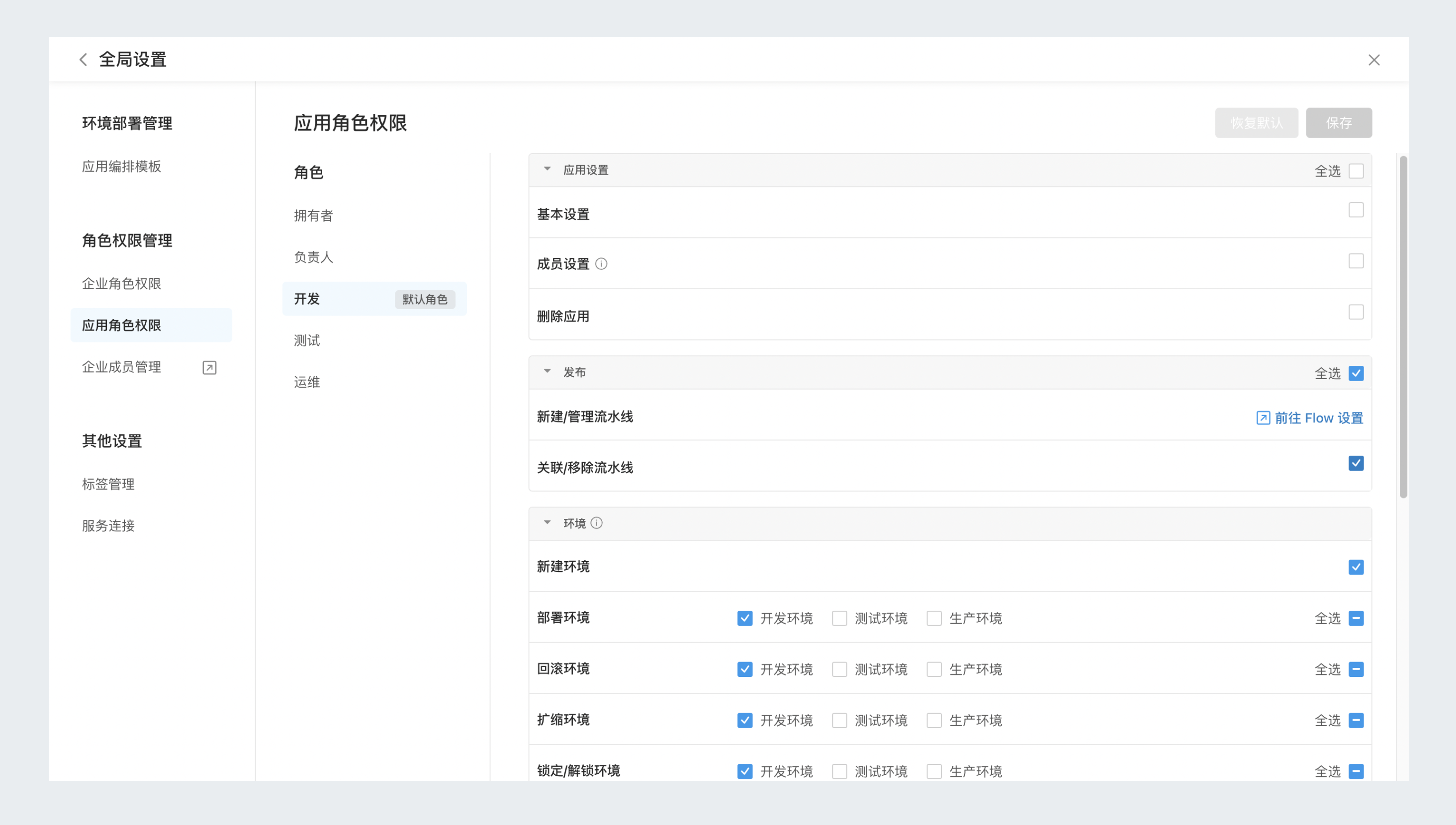
Task: Enable the 基本设置 permission checkbox
Action: 1356,210
